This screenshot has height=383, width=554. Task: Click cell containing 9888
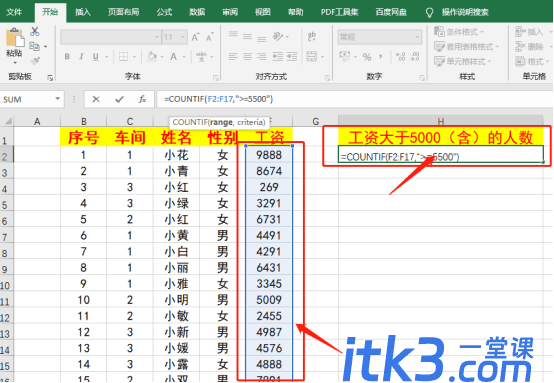[x=269, y=155]
